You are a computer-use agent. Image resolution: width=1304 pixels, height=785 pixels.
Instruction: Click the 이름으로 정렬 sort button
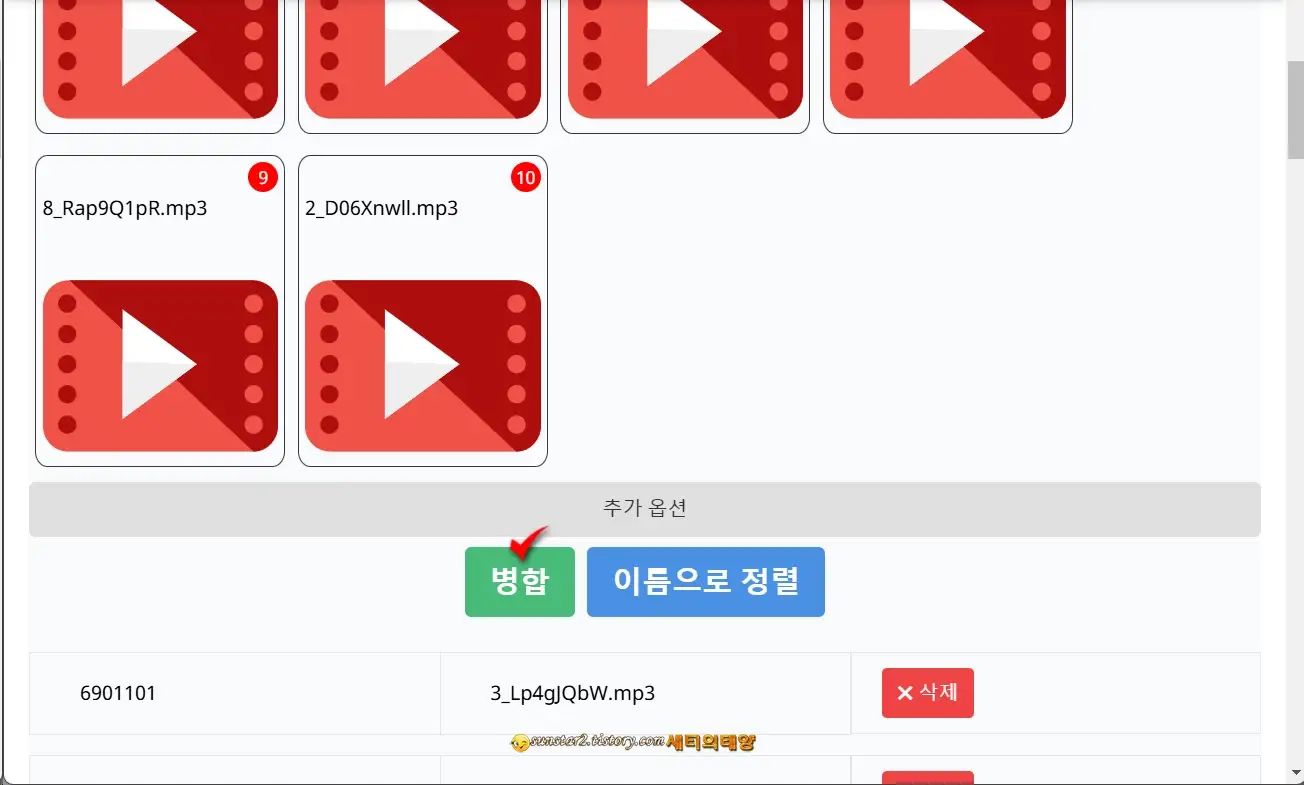tap(706, 581)
